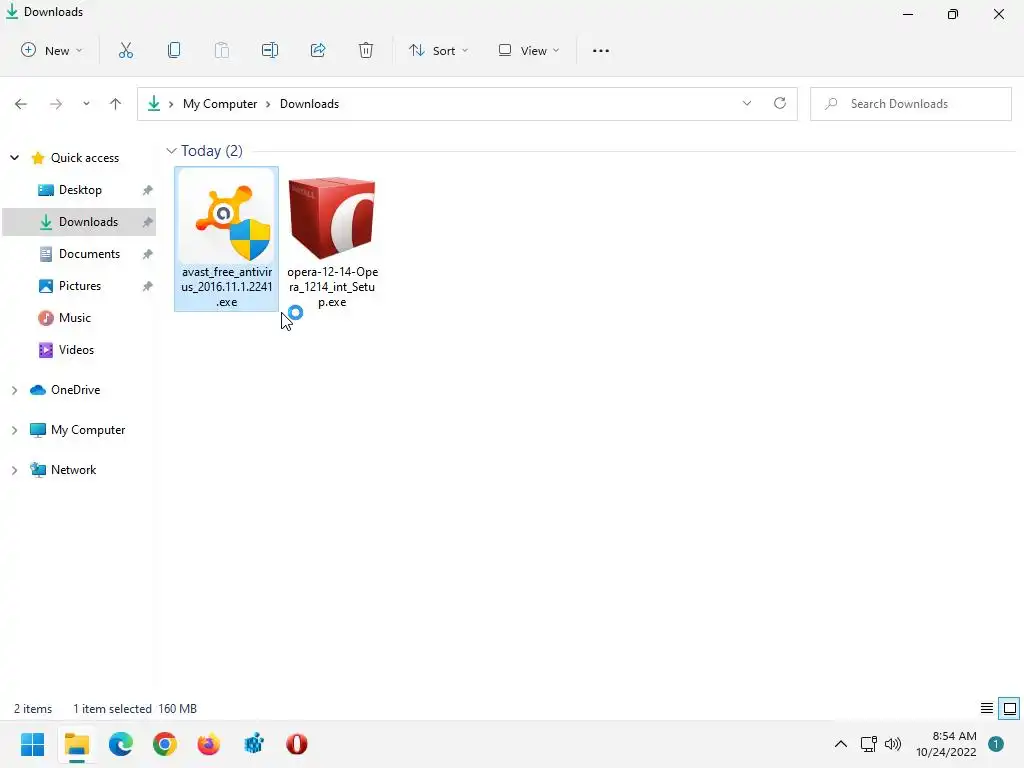Expand the My Computer tree node
The height and width of the screenshot is (768, 1024).
click(14, 430)
